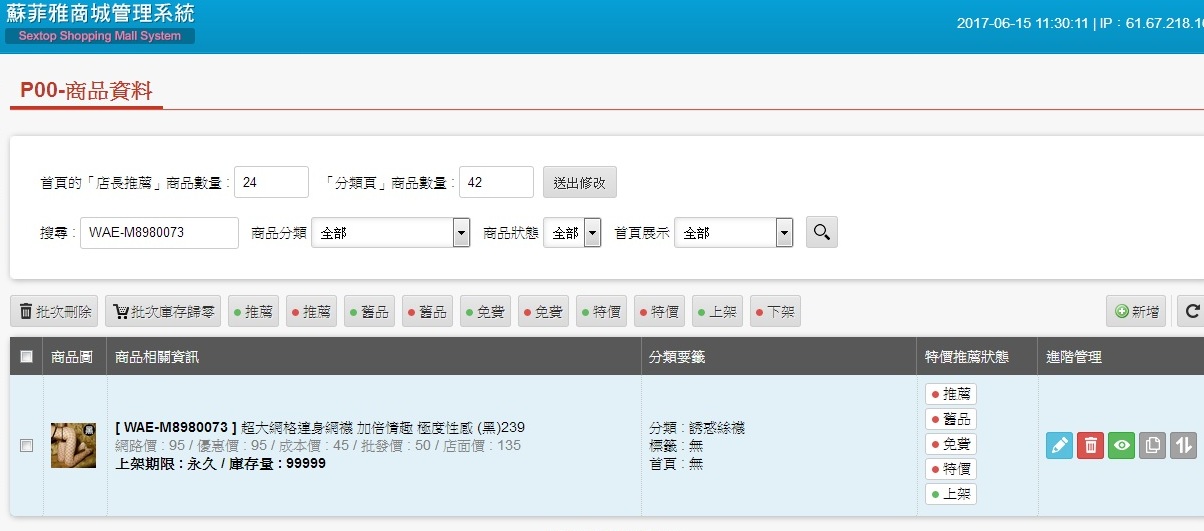Toggle the row's green 上架 status
Image resolution: width=1204 pixels, height=531 pixels.
pyautogui.click(x=950, y=494)
